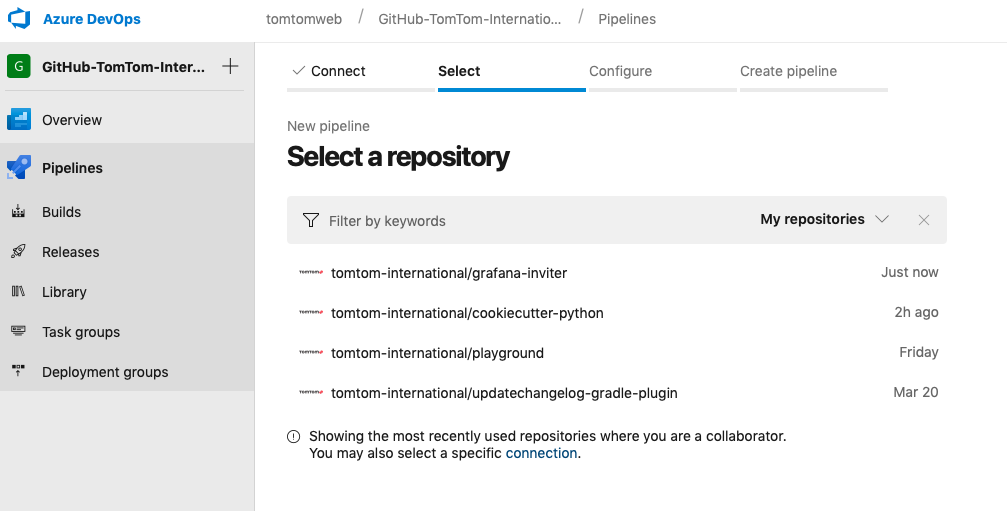The image size is (1007, 511).
Task: Click the logo next to updatechangelog-gradle-plugin
Action: (311, 392)
